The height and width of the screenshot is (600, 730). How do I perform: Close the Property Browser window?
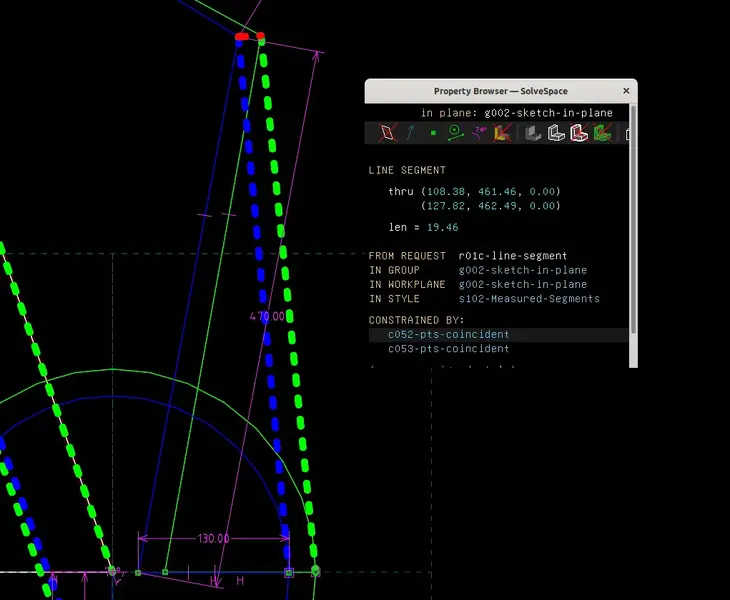tap(626, 91)
